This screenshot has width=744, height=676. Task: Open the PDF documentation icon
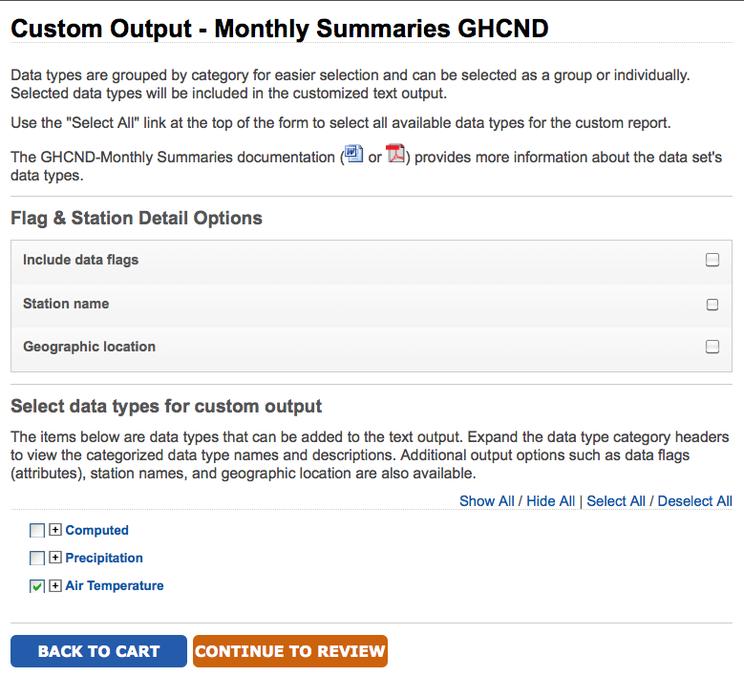pyautogui.click(x=395, y=156)
